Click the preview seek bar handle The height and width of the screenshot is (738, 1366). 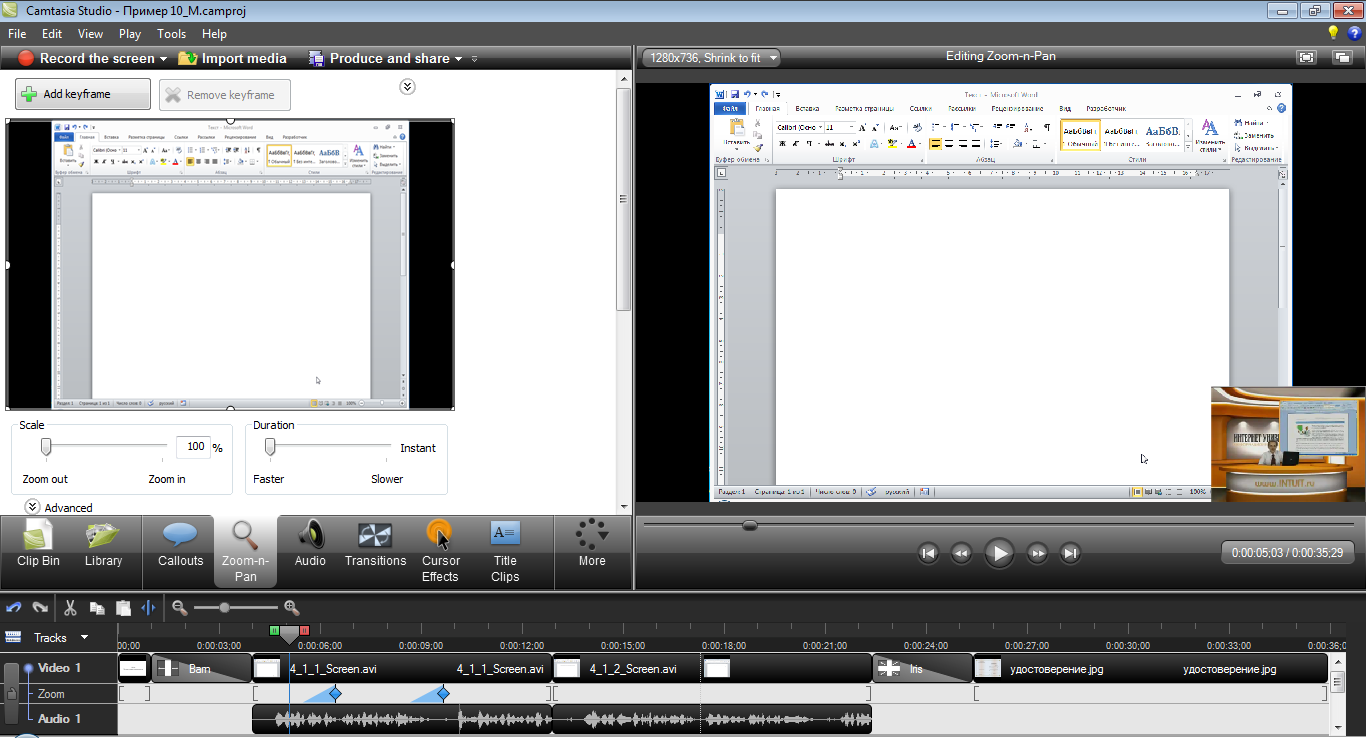tap(750, 525)
